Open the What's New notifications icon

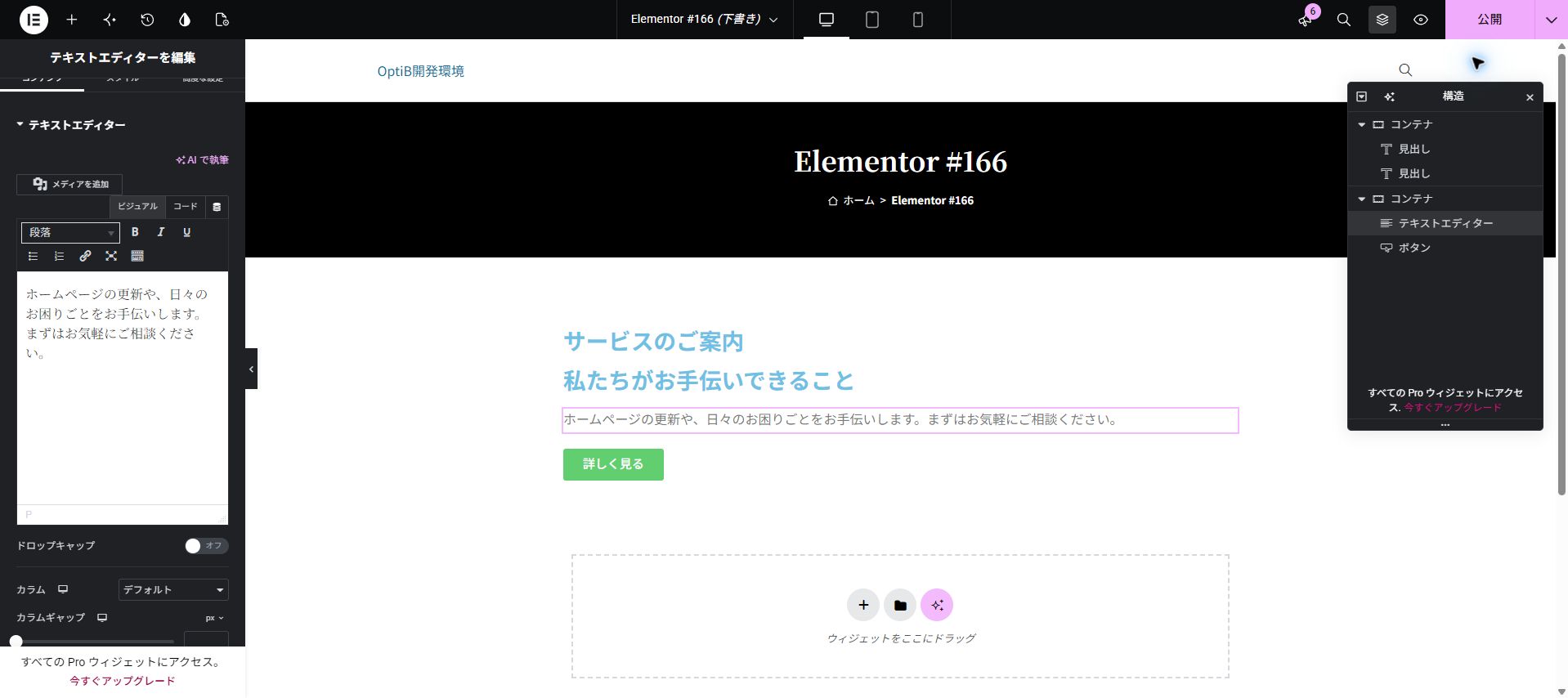(x=1306, y=20)
